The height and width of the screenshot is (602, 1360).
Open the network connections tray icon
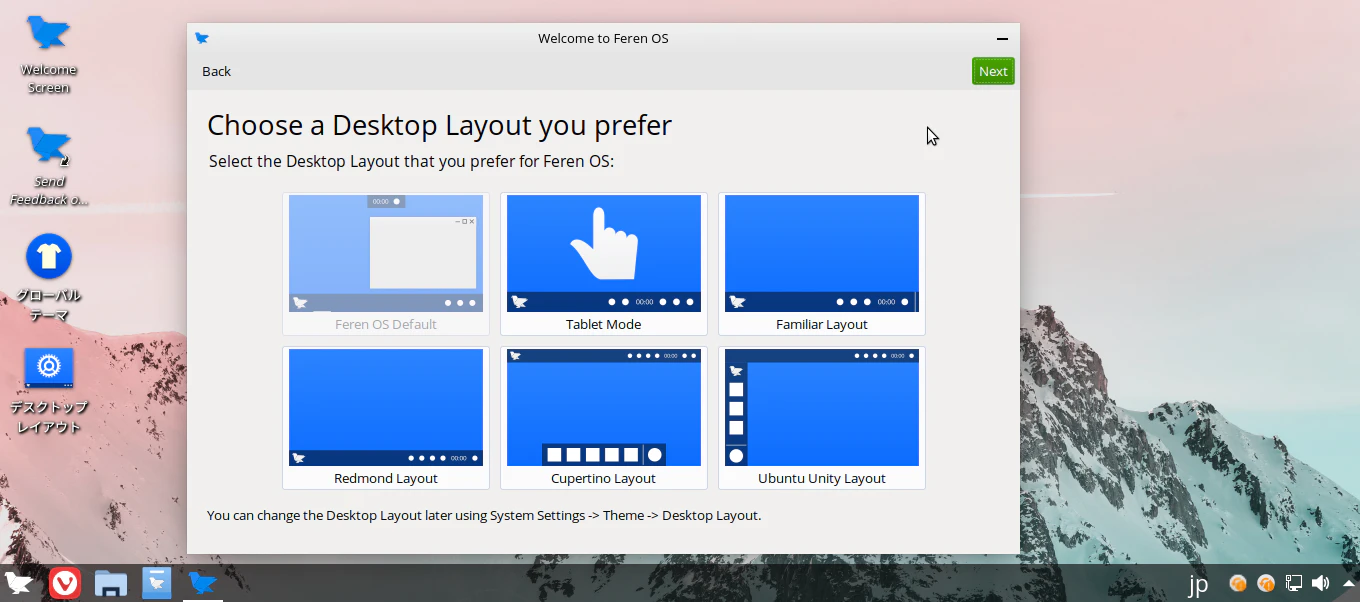pos(1293,583)
